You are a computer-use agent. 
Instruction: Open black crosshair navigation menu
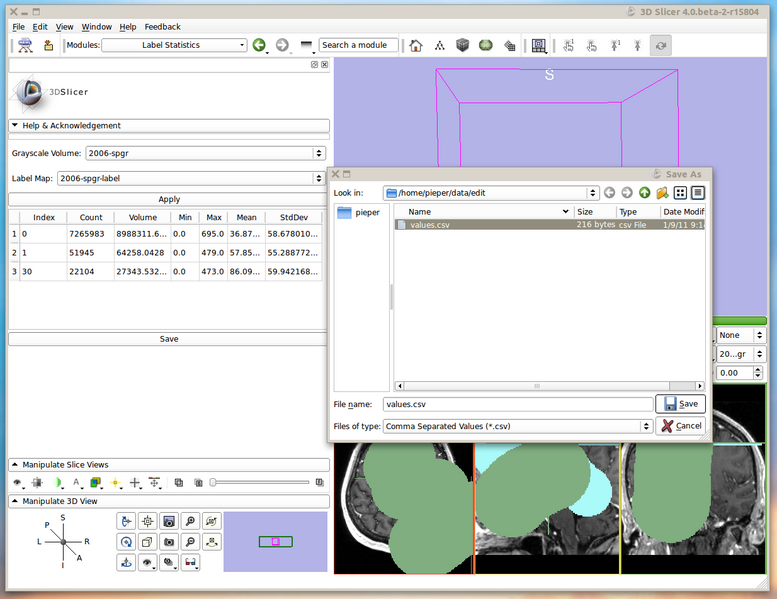(x=135, y=482)
